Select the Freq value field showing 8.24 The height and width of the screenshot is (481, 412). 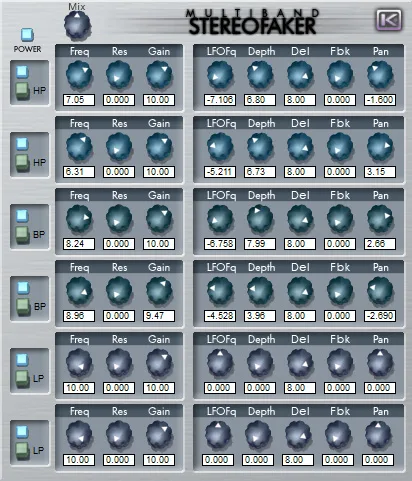(x=79, y=244)
